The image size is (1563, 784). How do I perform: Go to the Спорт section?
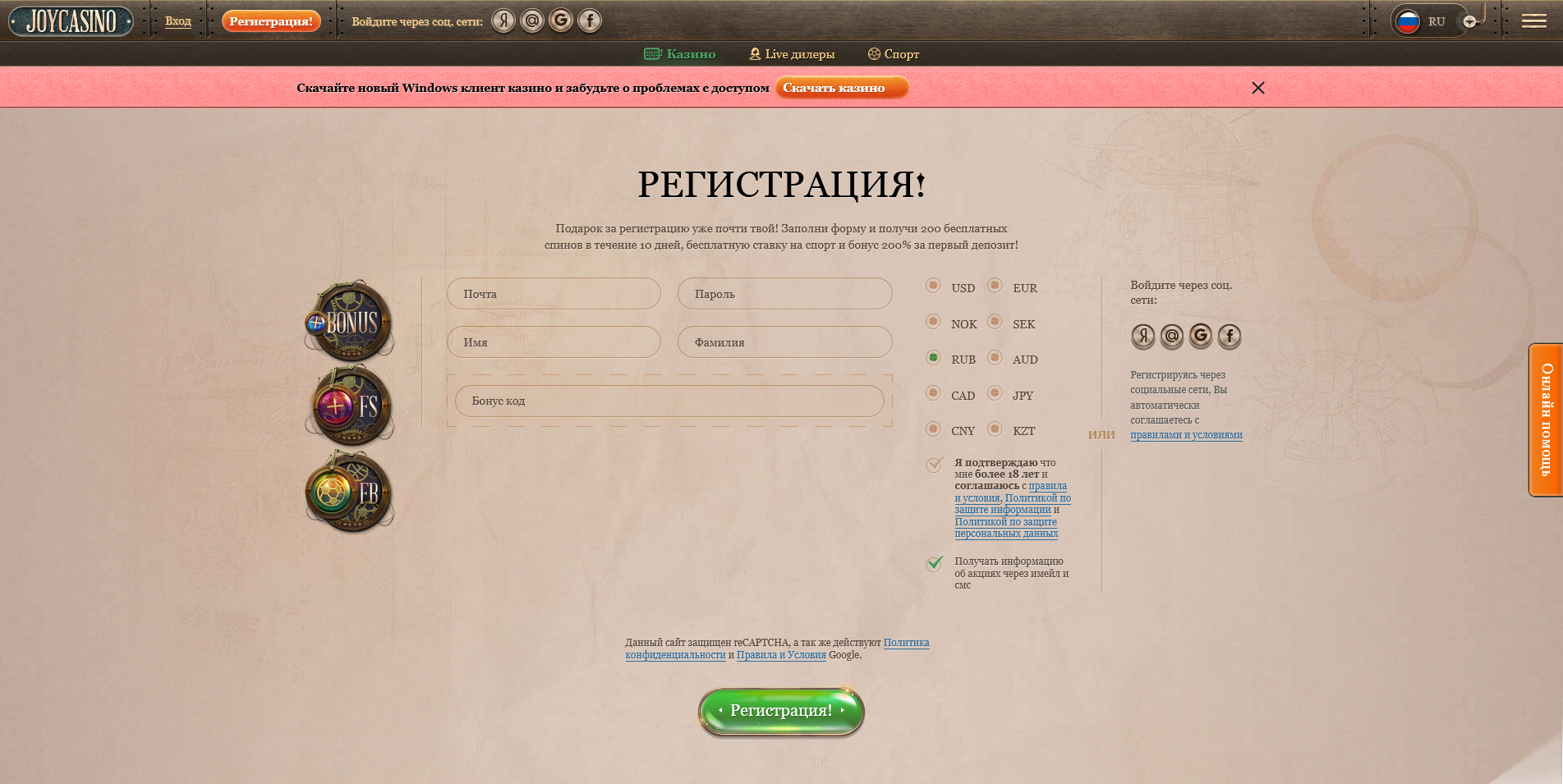[x=894, y=54]
